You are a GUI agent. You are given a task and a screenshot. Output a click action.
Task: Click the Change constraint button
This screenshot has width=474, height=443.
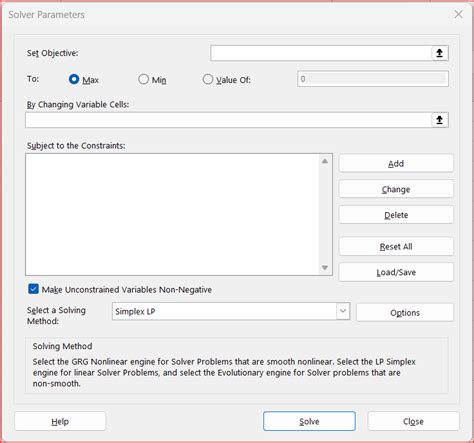[396, 189]
